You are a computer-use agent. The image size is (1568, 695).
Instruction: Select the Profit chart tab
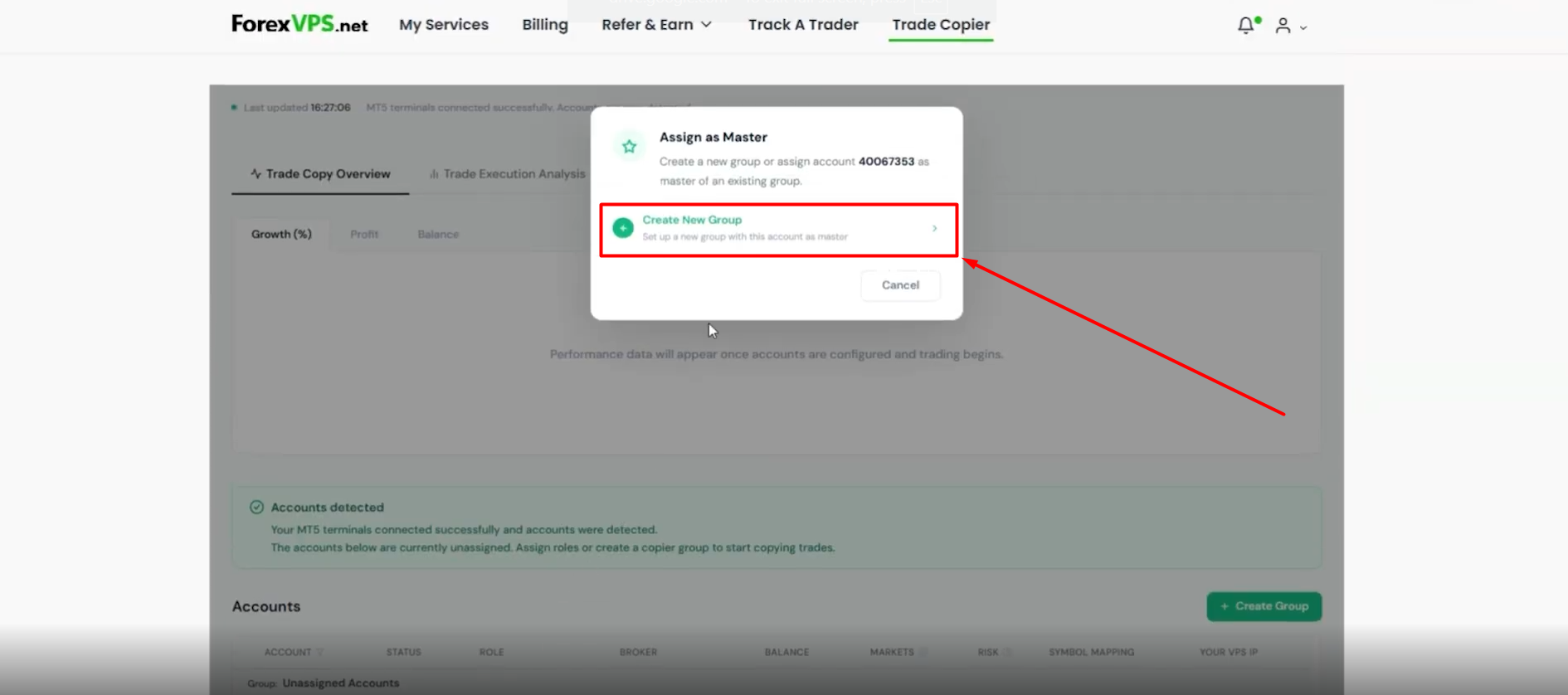[x=364, y=234]
